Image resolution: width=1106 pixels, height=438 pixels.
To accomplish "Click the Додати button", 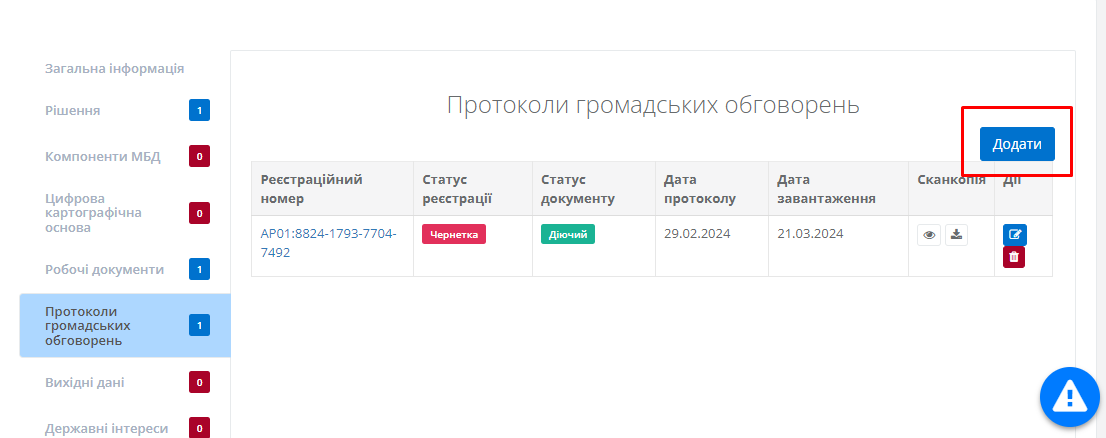I will coord(1017,144).
